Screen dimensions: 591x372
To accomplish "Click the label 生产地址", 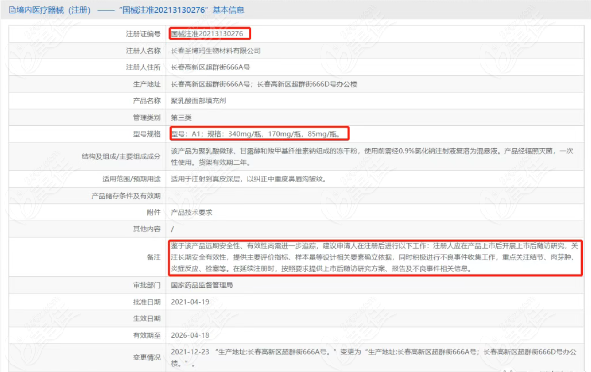I will click(x=147, y=84).
